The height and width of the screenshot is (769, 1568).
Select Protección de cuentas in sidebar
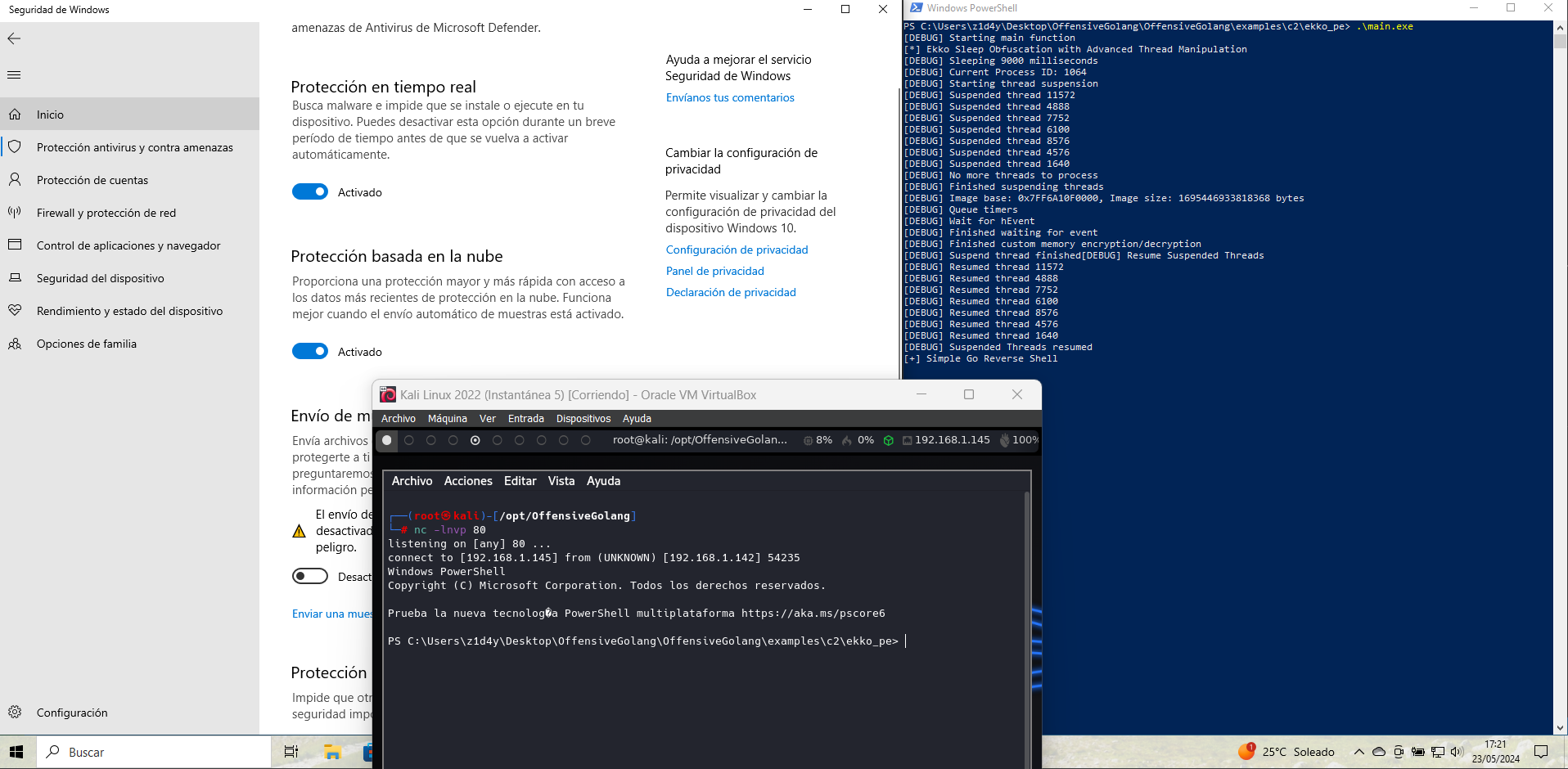pyautogui.click(x=129, y=180)
